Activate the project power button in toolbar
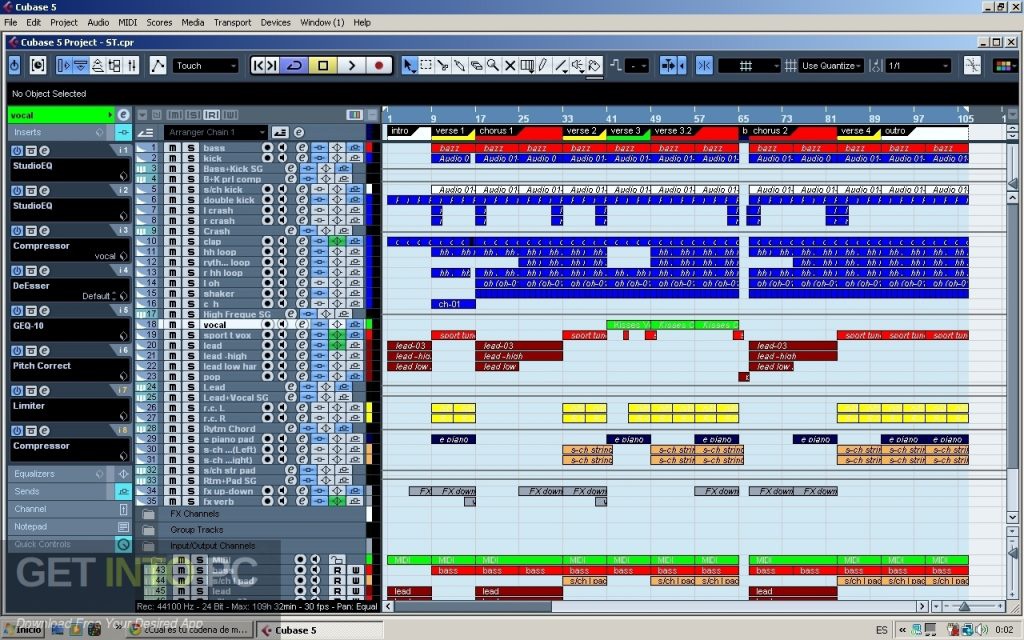 pos(15,65)
